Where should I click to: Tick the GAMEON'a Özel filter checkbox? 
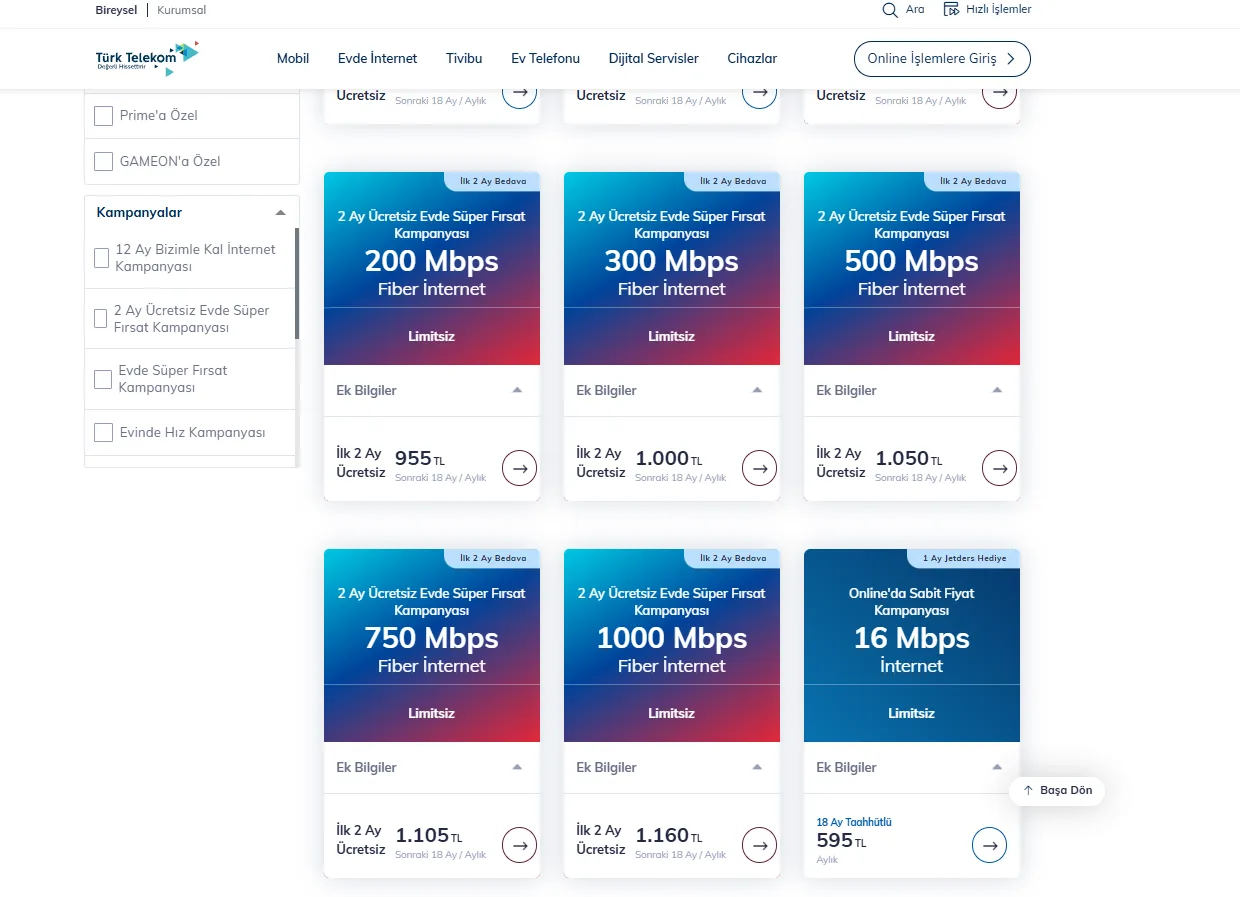pyautogui.click(x=103, y=161)
